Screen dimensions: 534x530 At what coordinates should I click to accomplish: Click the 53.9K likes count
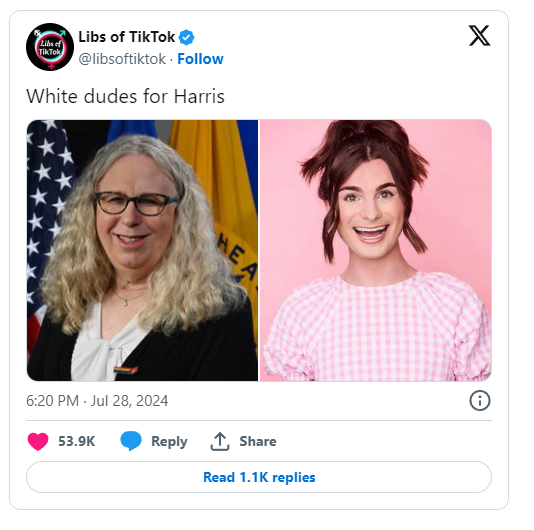coord(77,441)
